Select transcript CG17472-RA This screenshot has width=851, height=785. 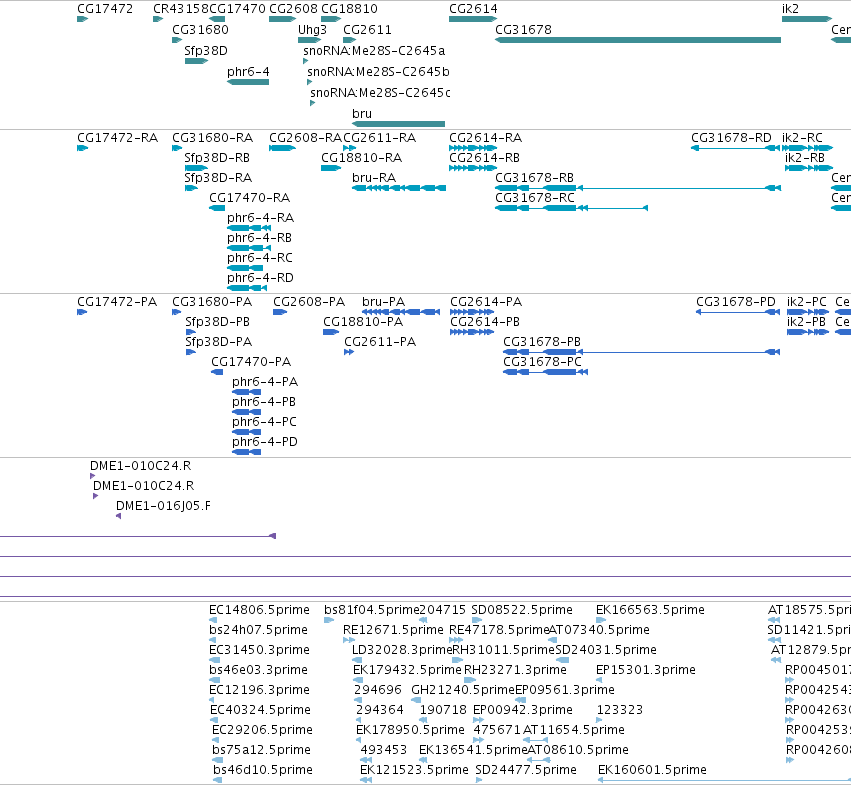117,138
